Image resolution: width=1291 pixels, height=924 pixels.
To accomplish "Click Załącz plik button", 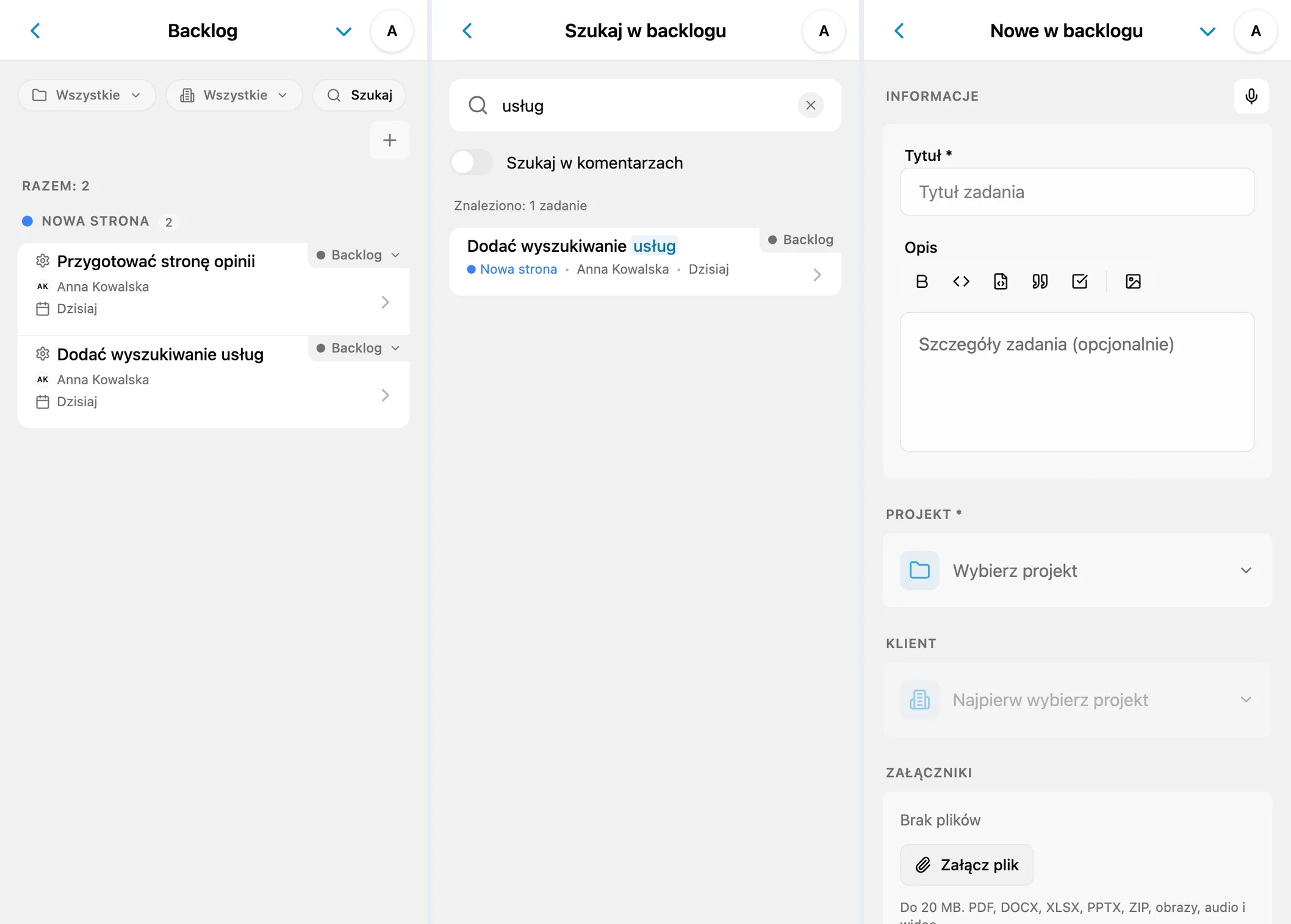I will (x=966, y=865).
